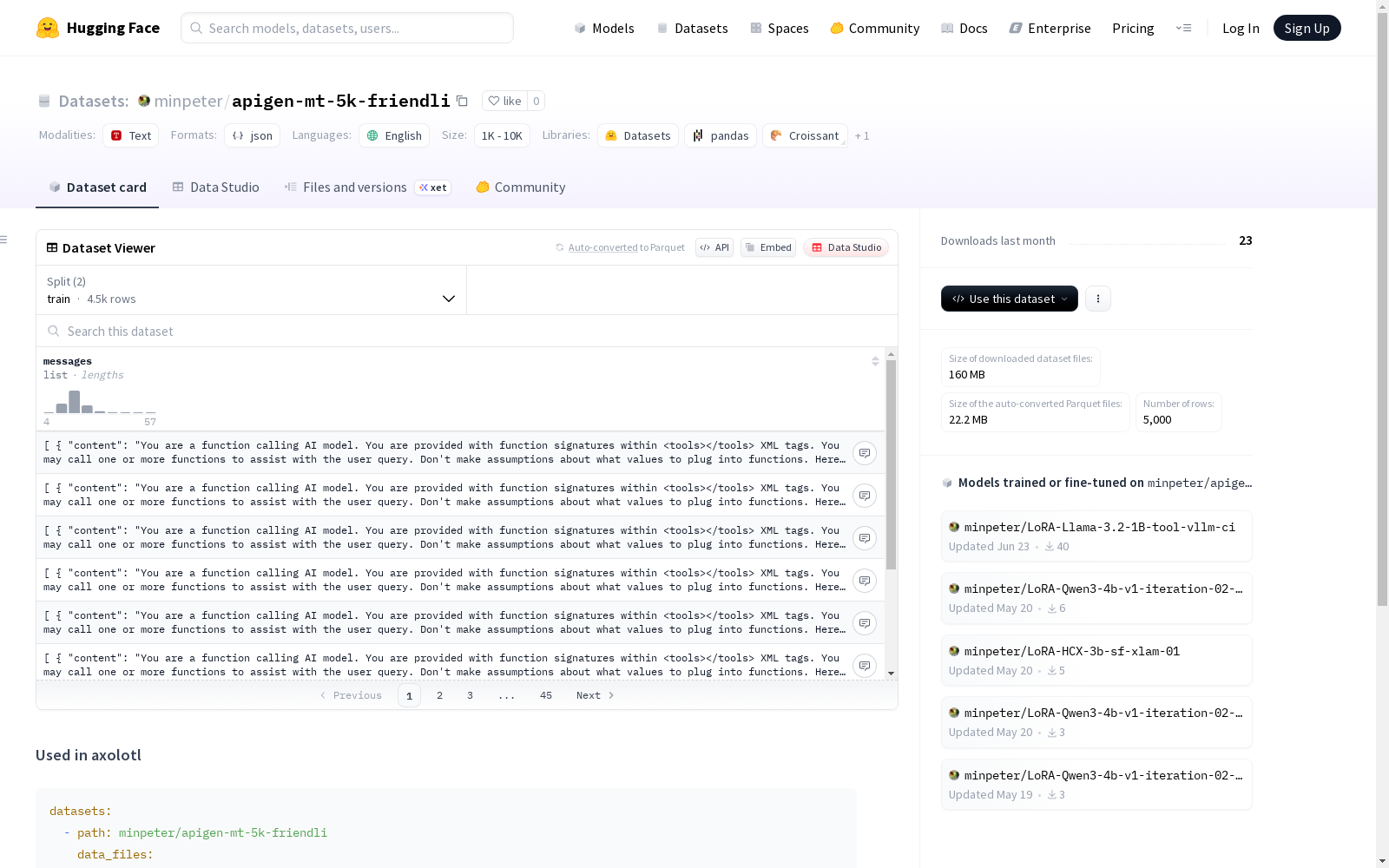This screenshot has width=1389, height=868.
Task: Click the Hugging Face logo icon
Action: [48, 28]
